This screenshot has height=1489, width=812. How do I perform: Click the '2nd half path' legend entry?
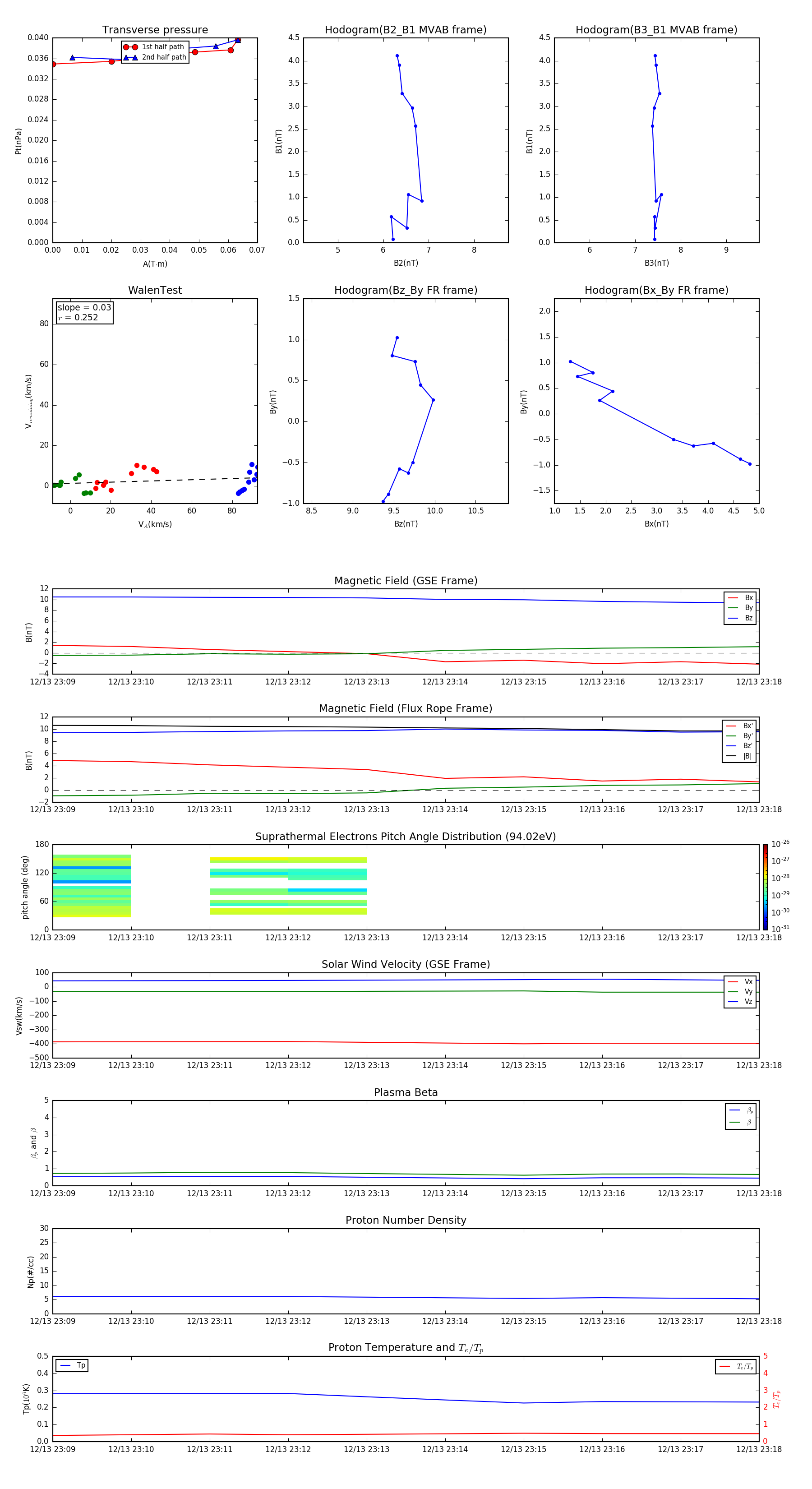pos(155,57)
